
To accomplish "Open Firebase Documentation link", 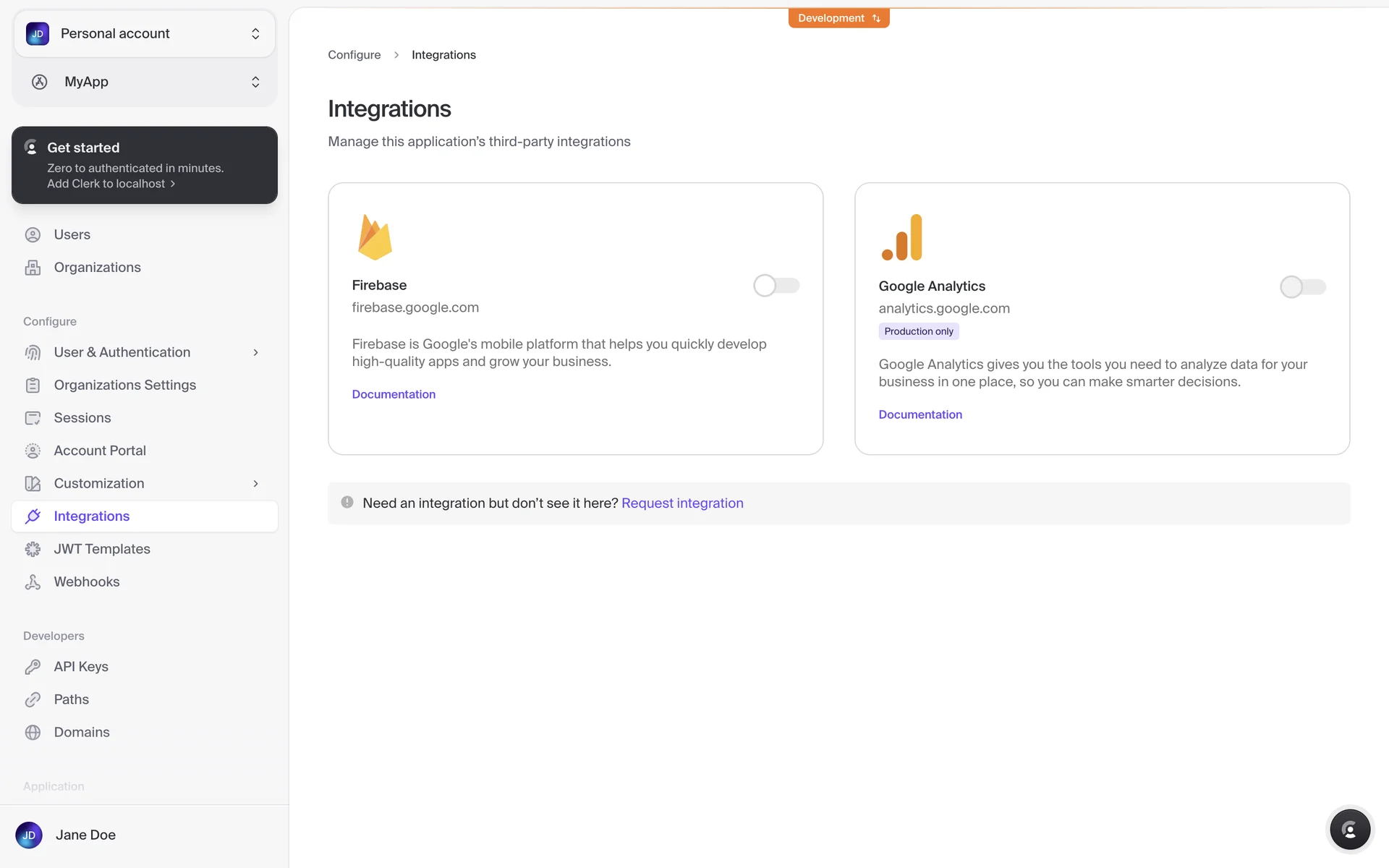I will [394, 394].
